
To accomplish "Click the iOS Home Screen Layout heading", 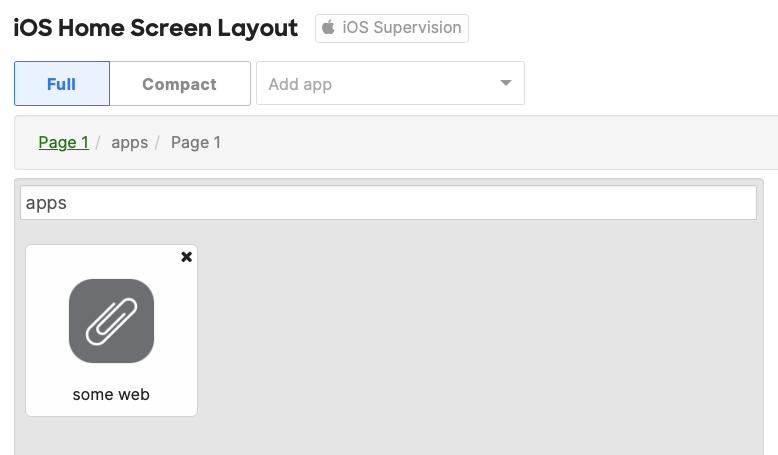I will pyautogui.click(x=155, y=28).
